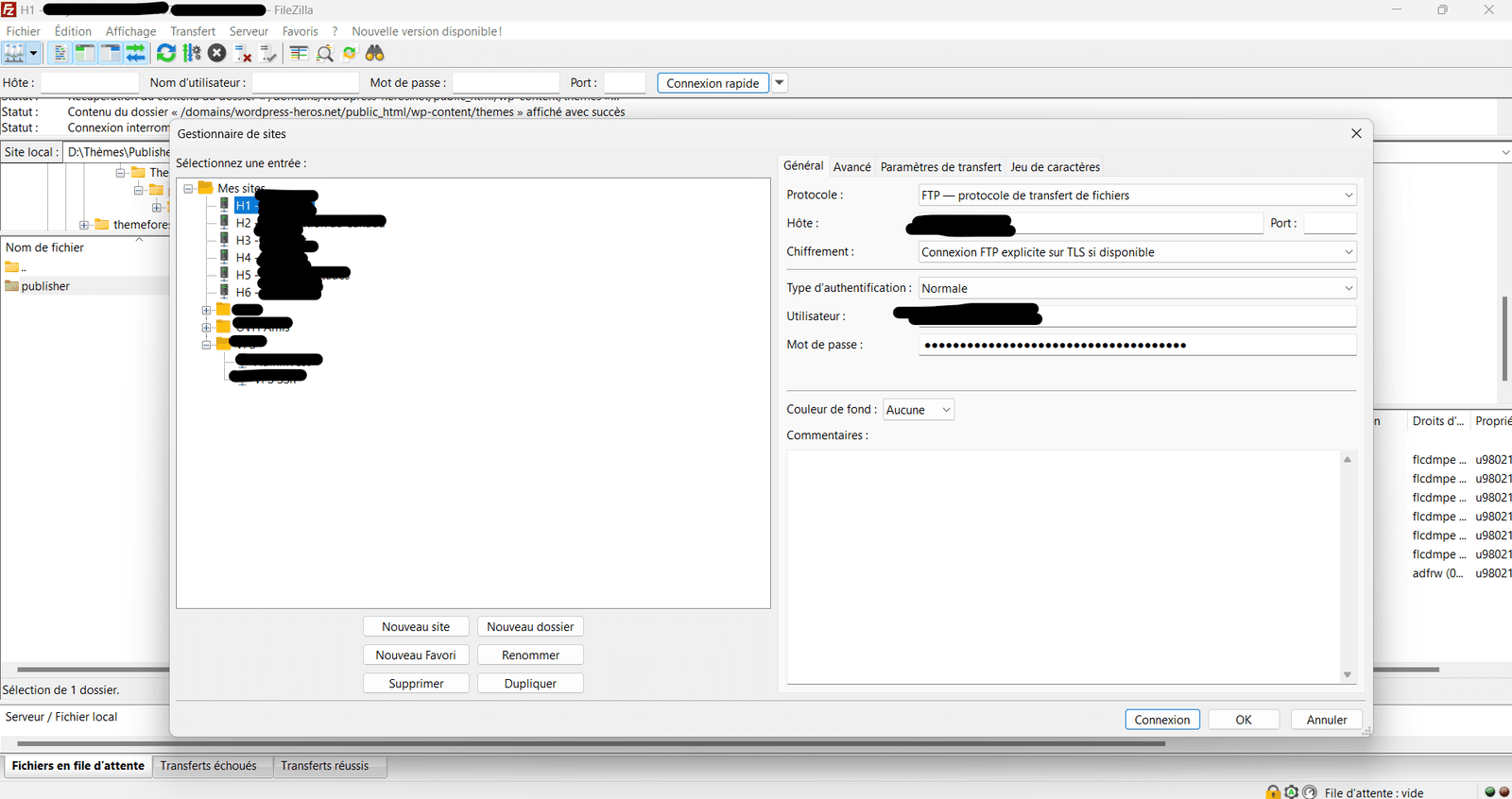Click the Connexion button in dialog
This screenshot has height=799, width=1512.
[1161, 720]
